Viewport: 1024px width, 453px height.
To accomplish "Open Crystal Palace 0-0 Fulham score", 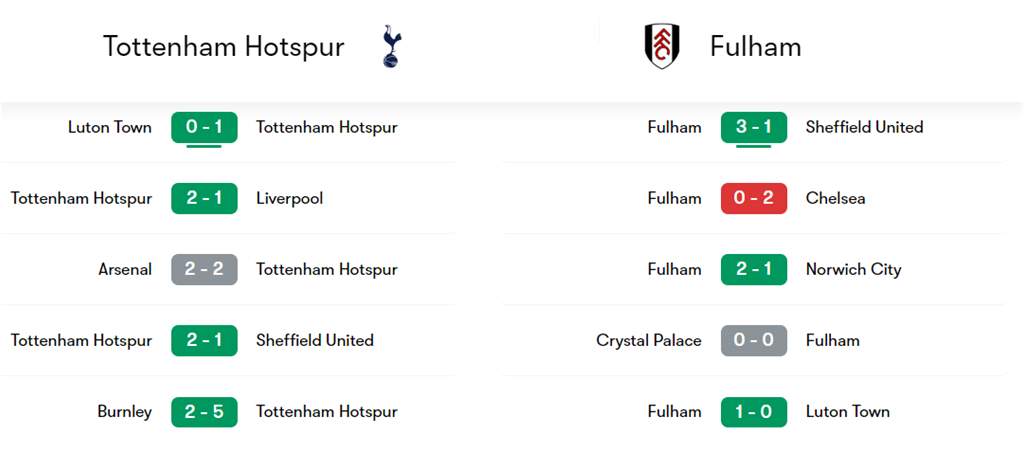I will coord(754,340).
